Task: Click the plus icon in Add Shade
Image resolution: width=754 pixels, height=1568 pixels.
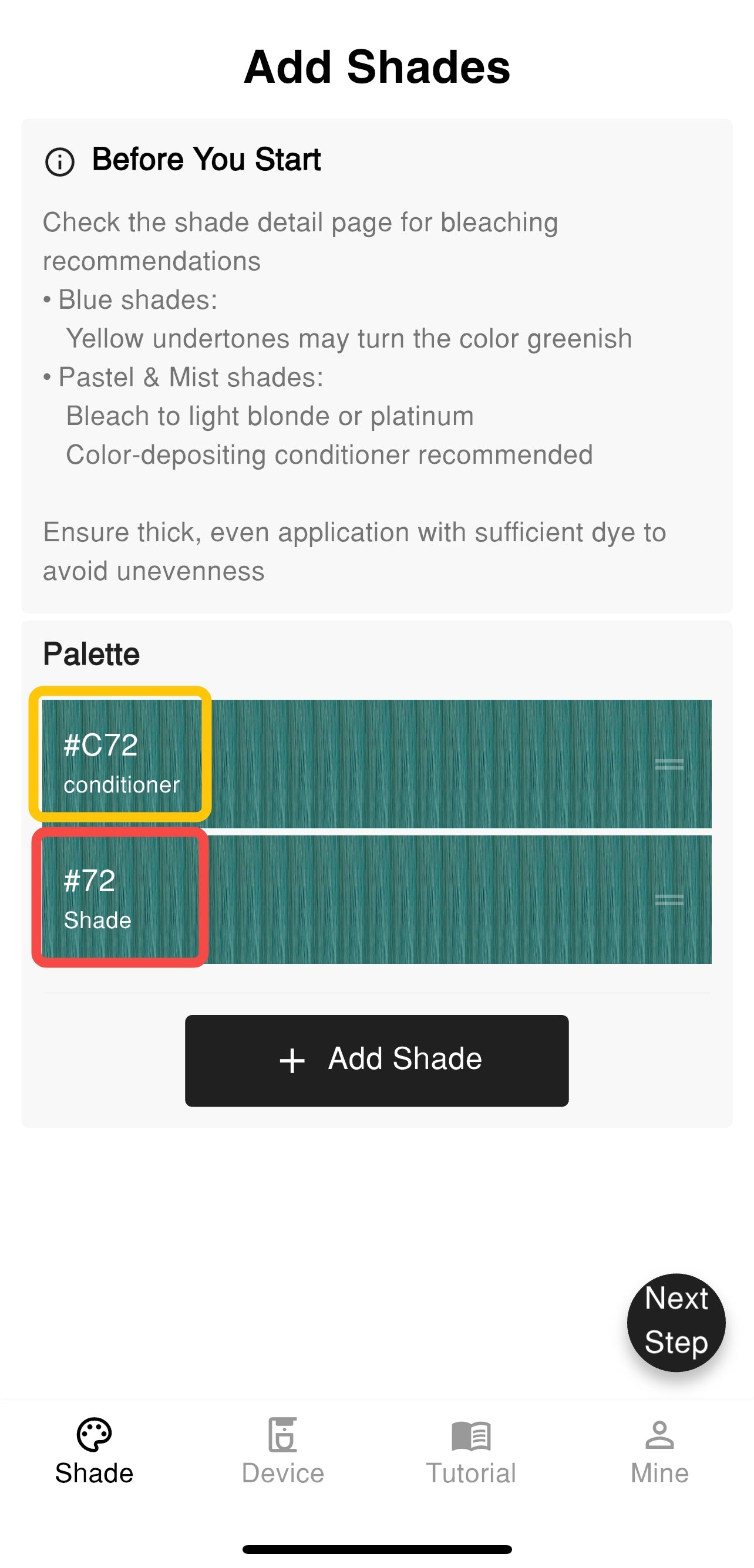Action: coord(292,1060)
